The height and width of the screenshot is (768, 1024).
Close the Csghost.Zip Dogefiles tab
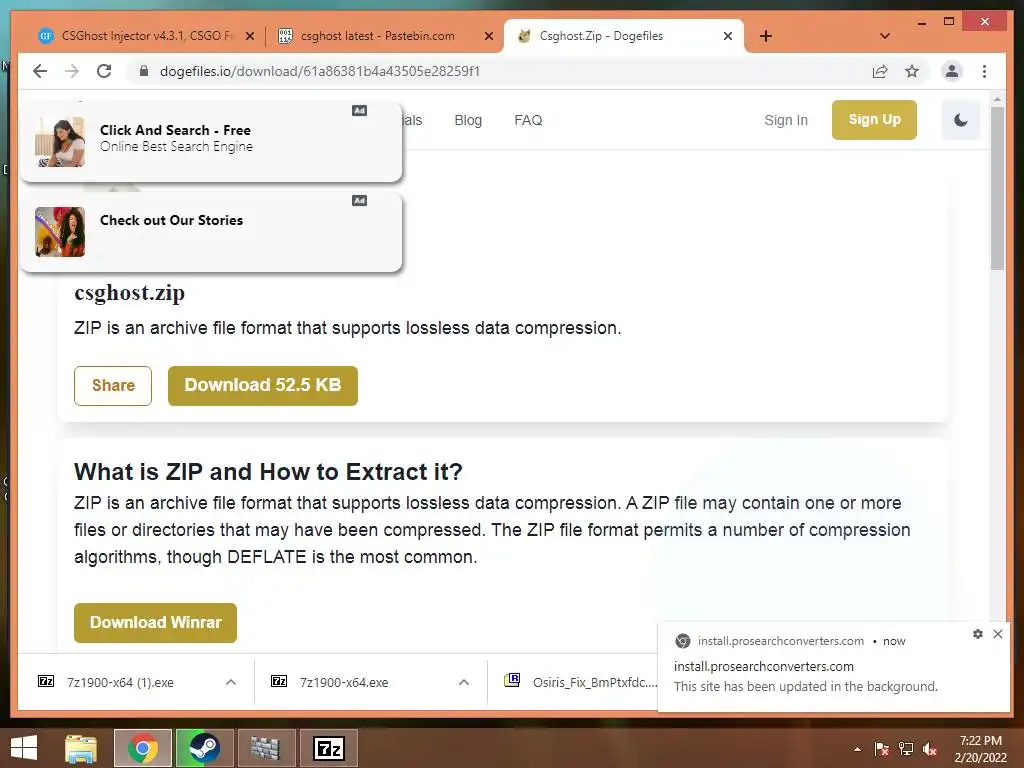[x=728, y=37]
